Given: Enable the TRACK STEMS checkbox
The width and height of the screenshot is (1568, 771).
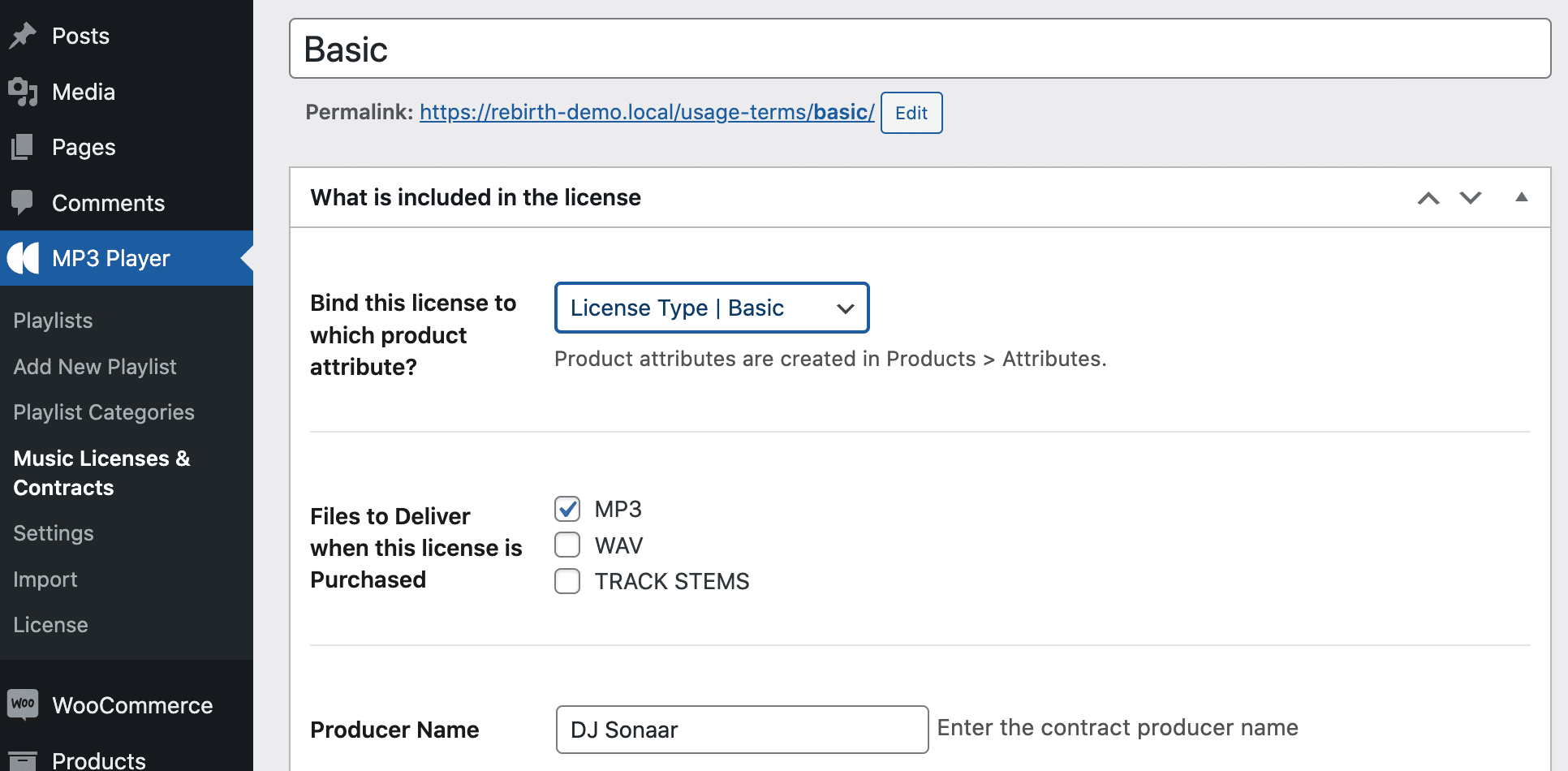Looking at the screenshot, I should 567,581.
